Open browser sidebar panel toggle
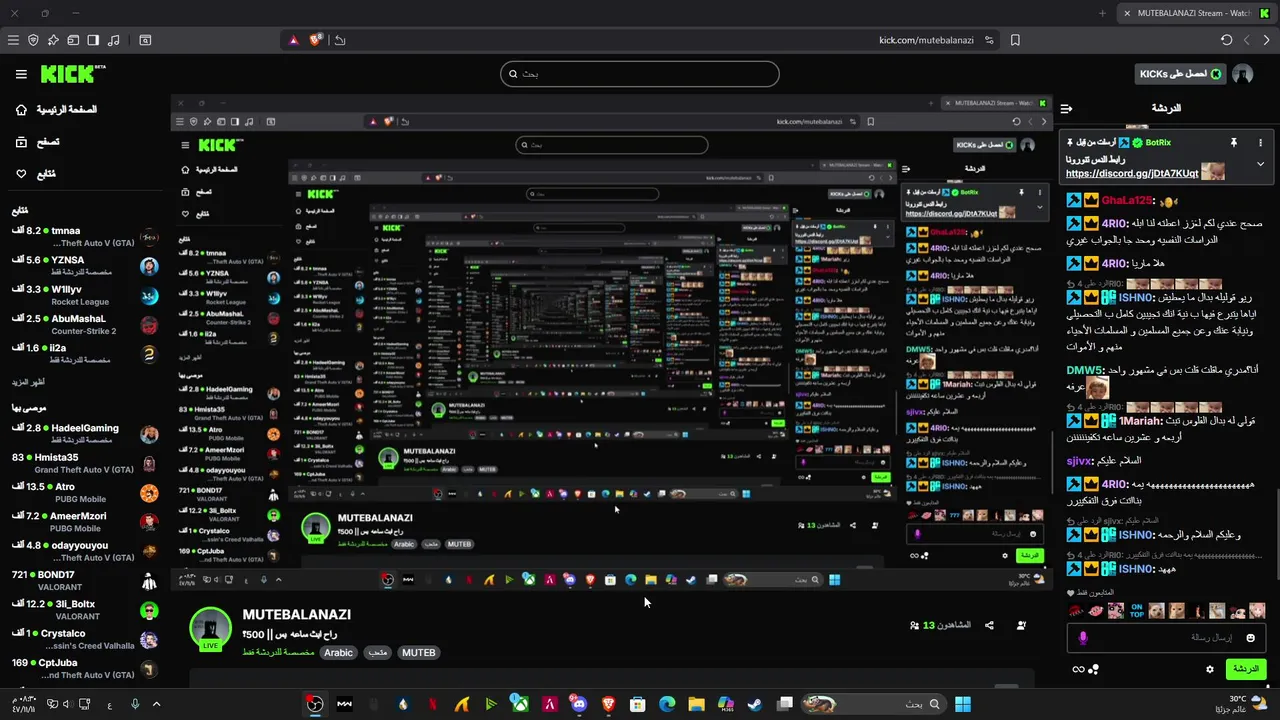This screenshot has width=1280, height=720. (x=93, y=40)
